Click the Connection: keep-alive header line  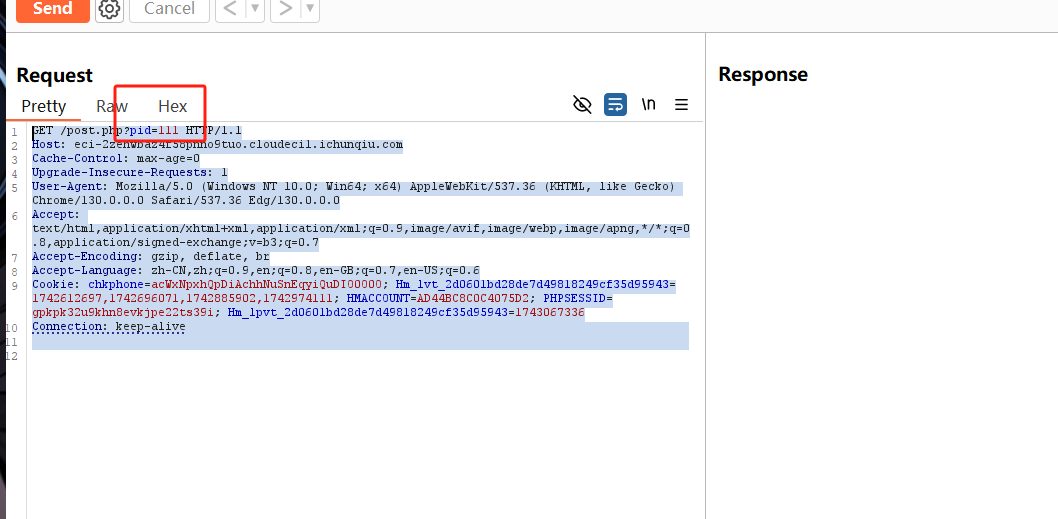pos(108,327)
